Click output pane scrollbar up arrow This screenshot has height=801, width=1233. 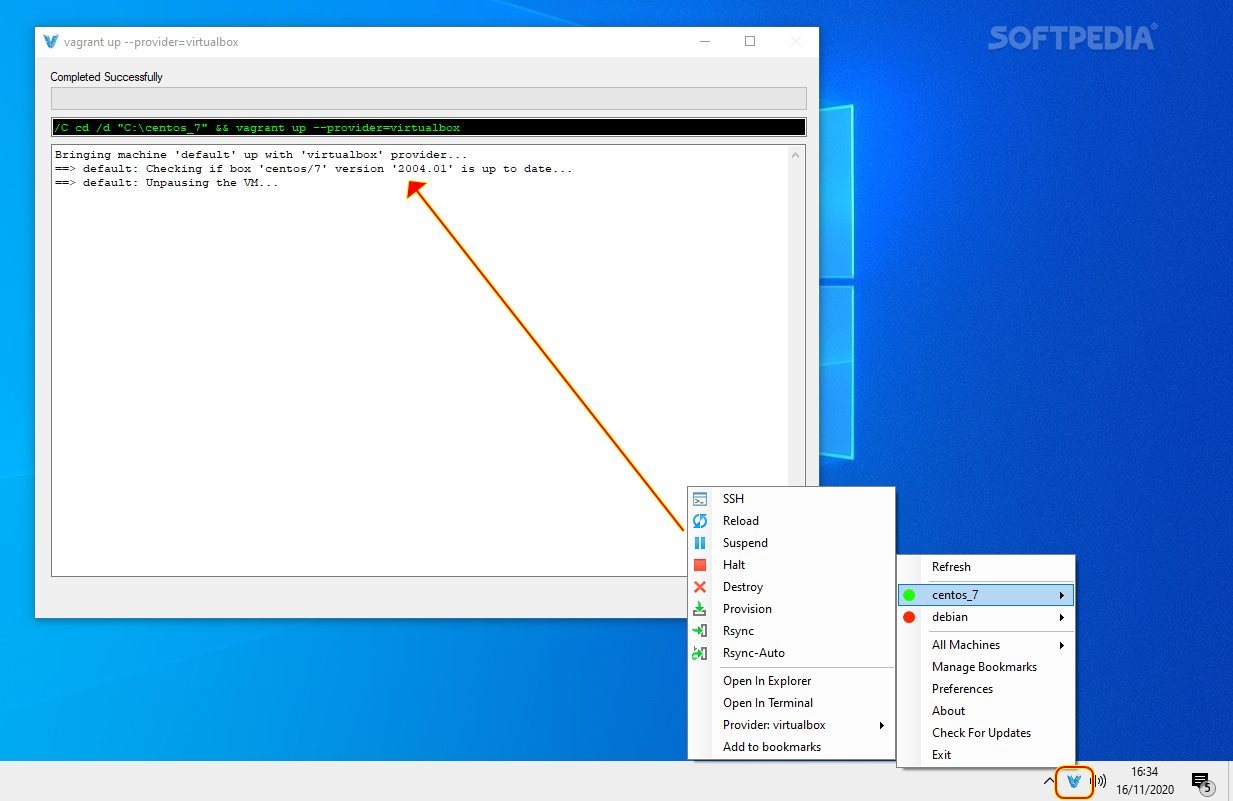796,155
